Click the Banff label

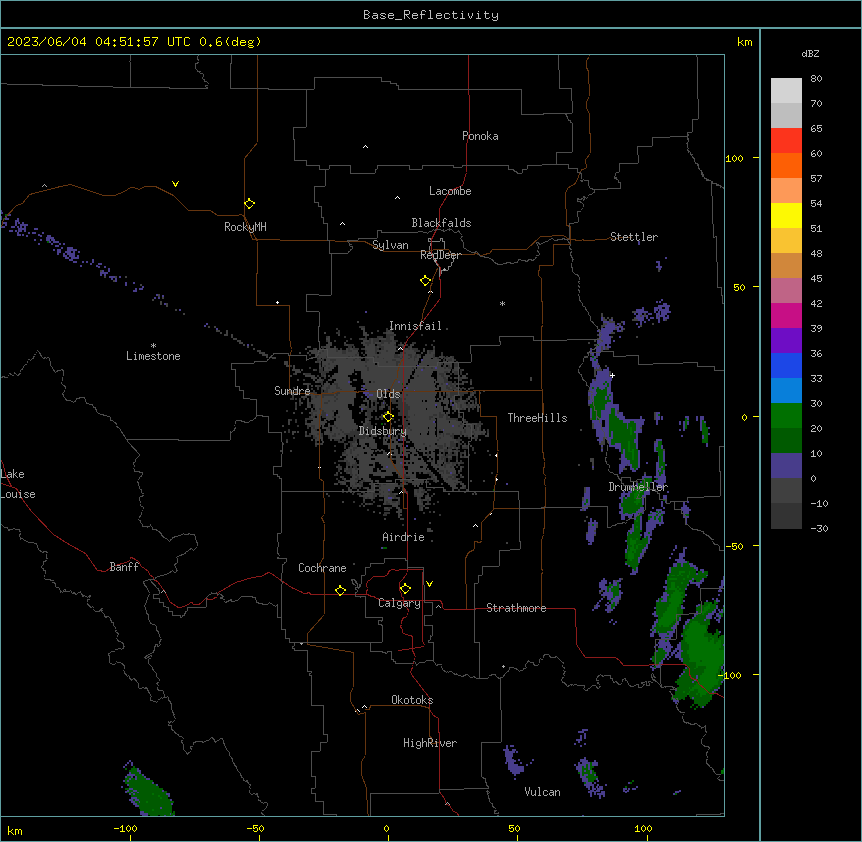click(x=124, y=567)
